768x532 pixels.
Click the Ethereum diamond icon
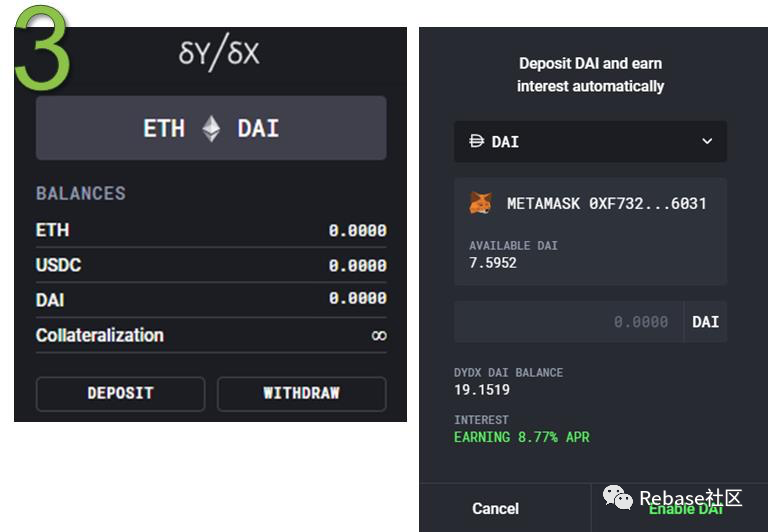coord(211,129)
